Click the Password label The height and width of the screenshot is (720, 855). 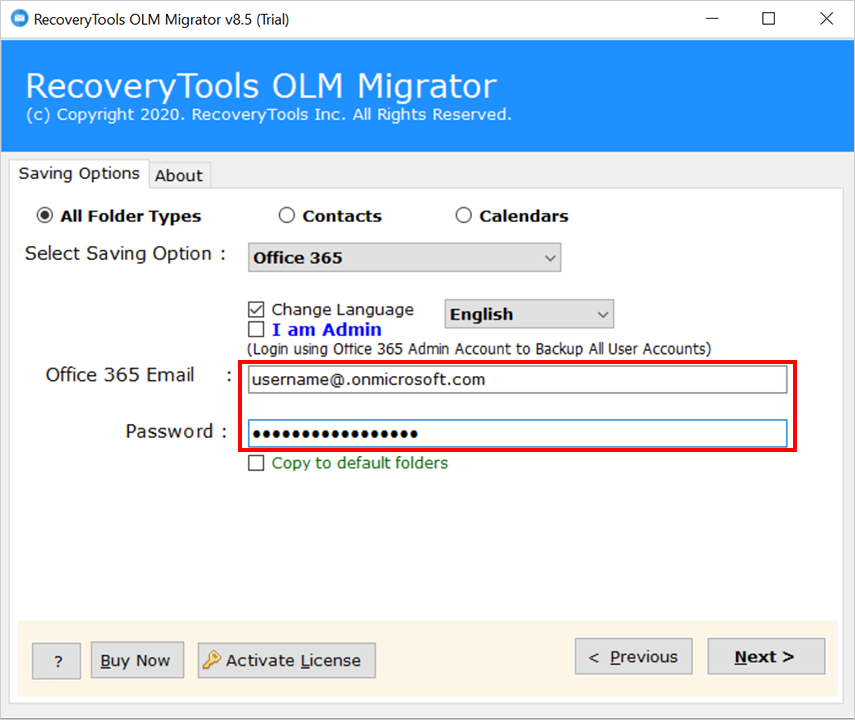point(170,431)
